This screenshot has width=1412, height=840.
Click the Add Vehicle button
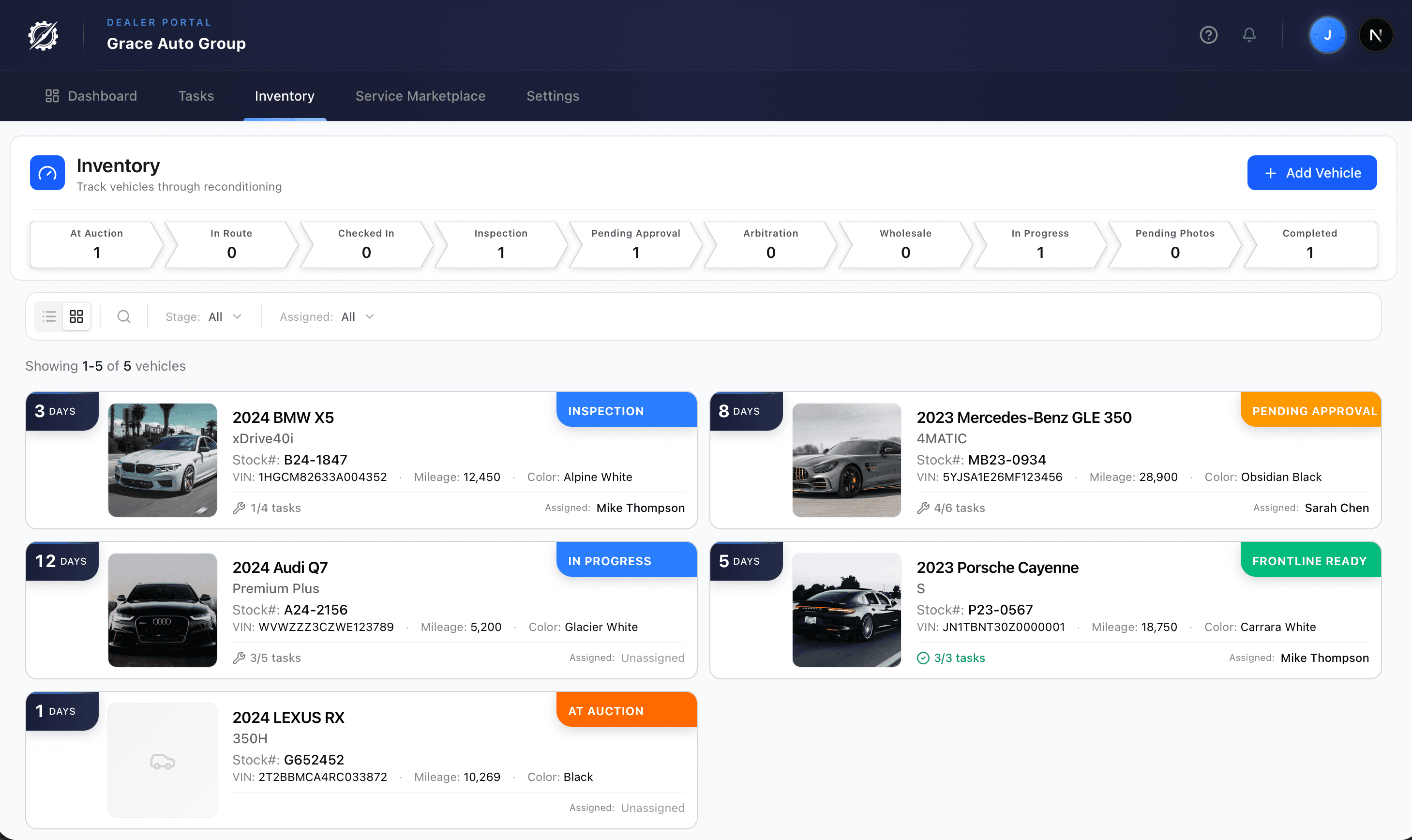tap(1312, 173)
